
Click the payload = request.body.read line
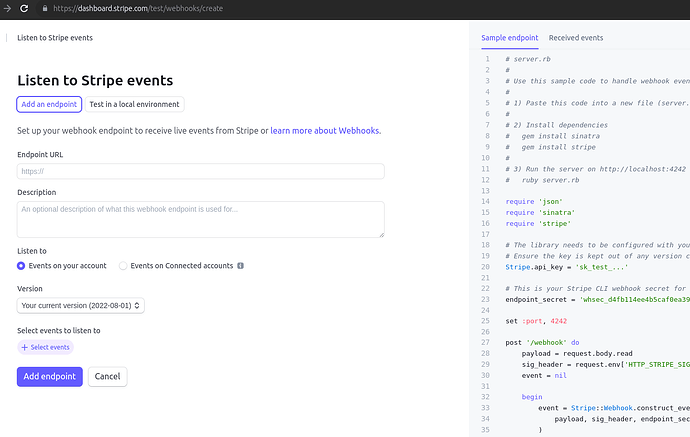tap(577, 353)
